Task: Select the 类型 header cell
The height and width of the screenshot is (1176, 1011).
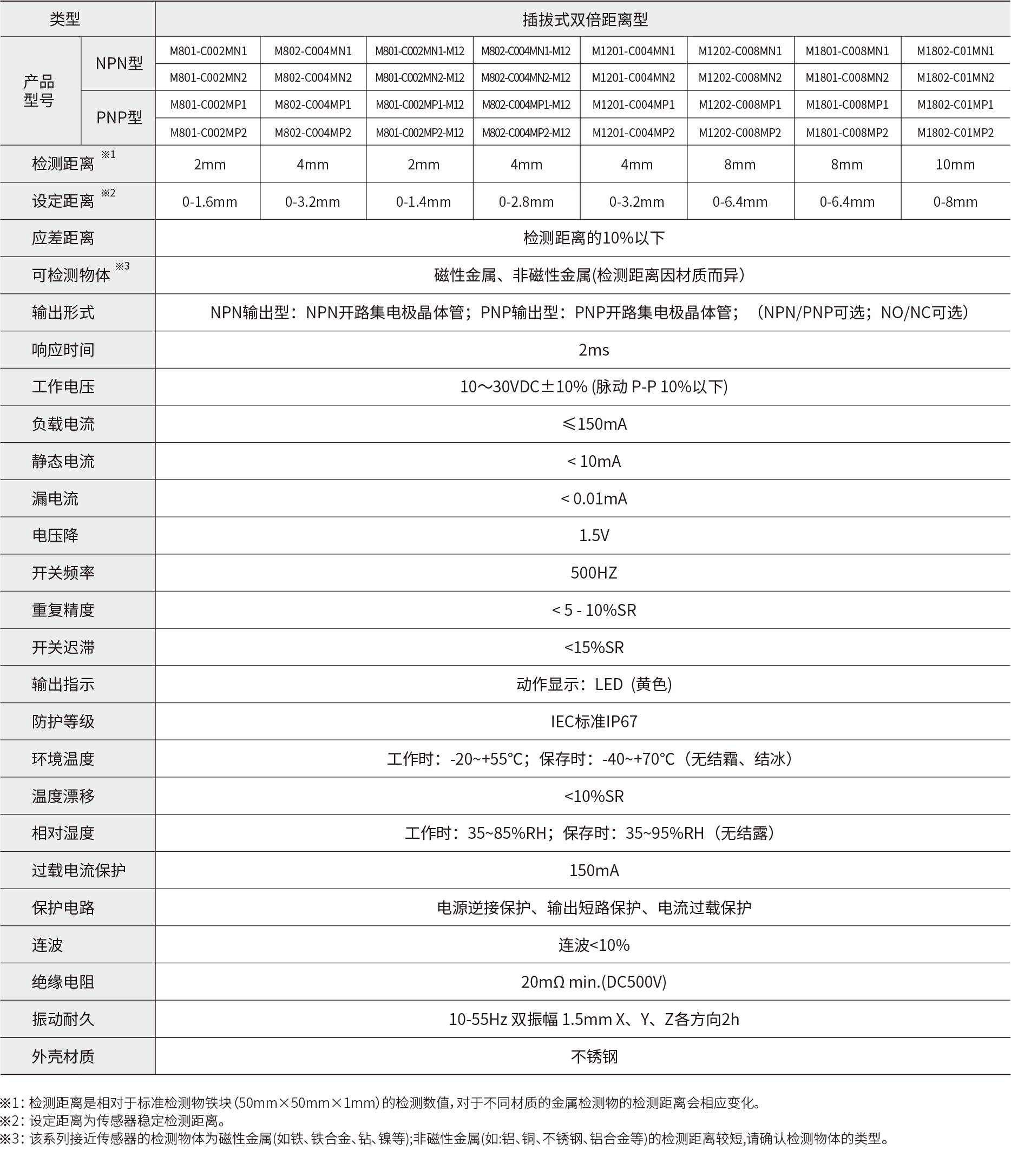Action: [x=65, y=19]
